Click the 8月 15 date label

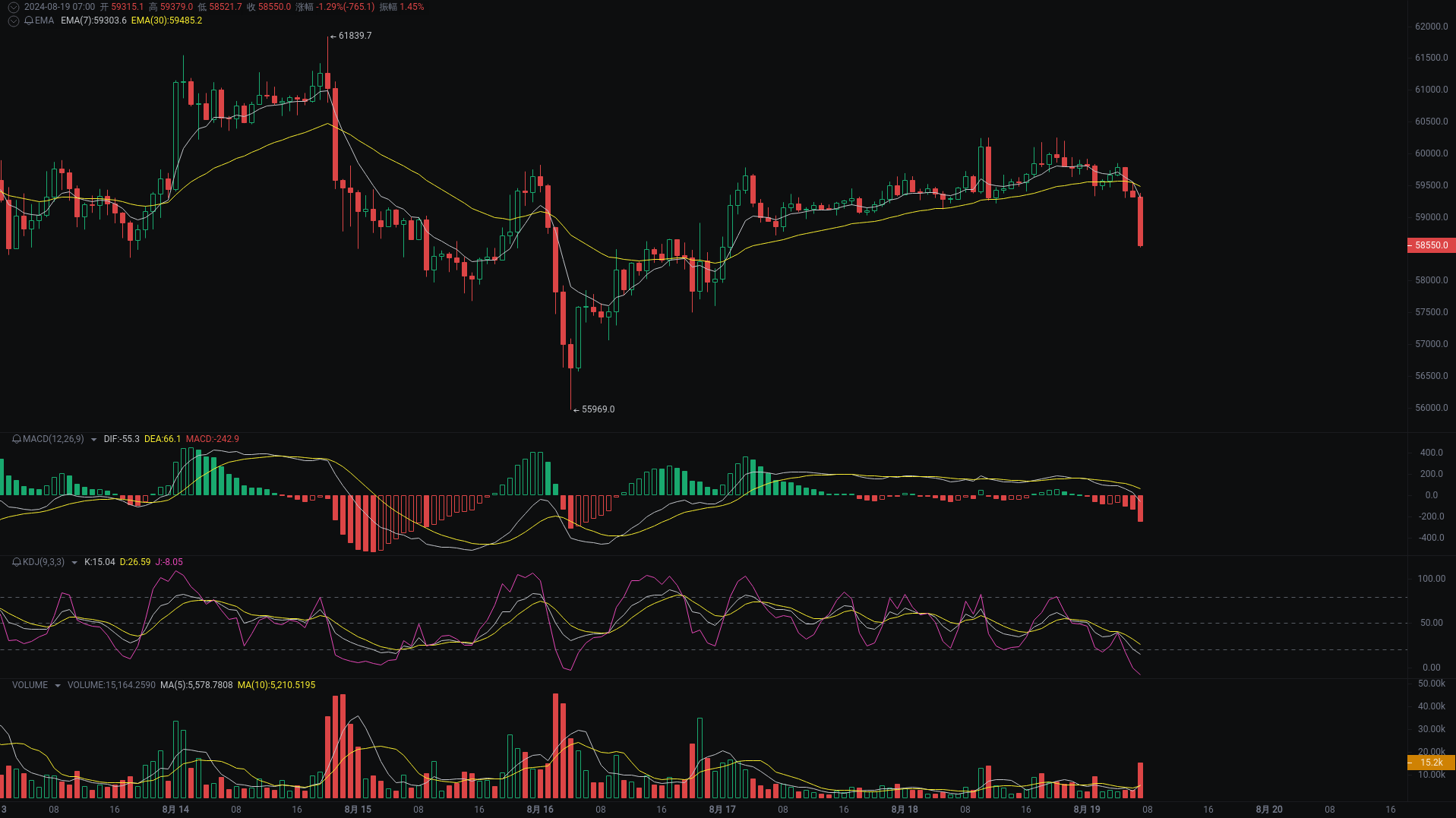point(358,810)
